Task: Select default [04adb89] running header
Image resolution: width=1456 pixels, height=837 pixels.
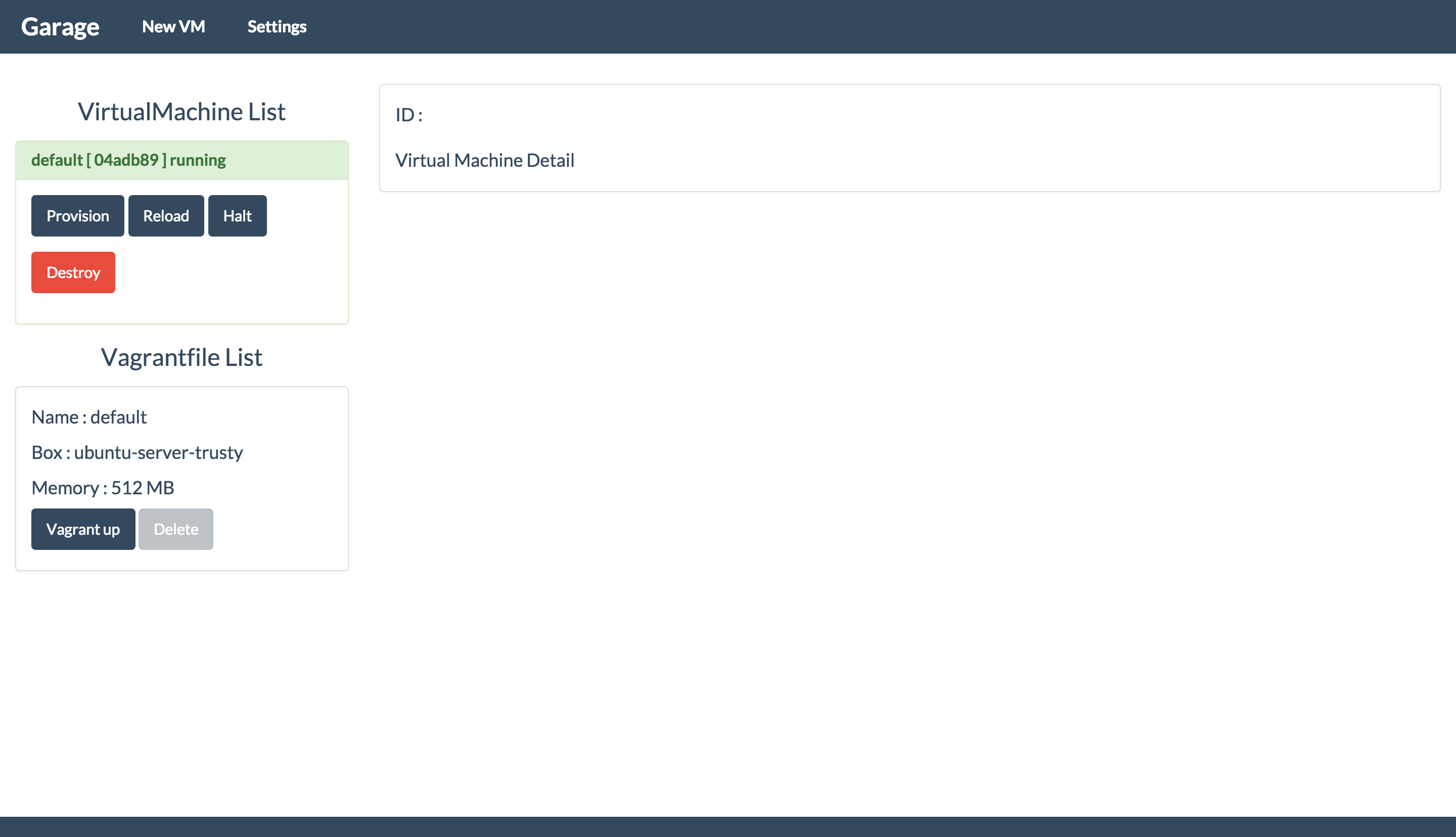Action: [x=129, y=160]
